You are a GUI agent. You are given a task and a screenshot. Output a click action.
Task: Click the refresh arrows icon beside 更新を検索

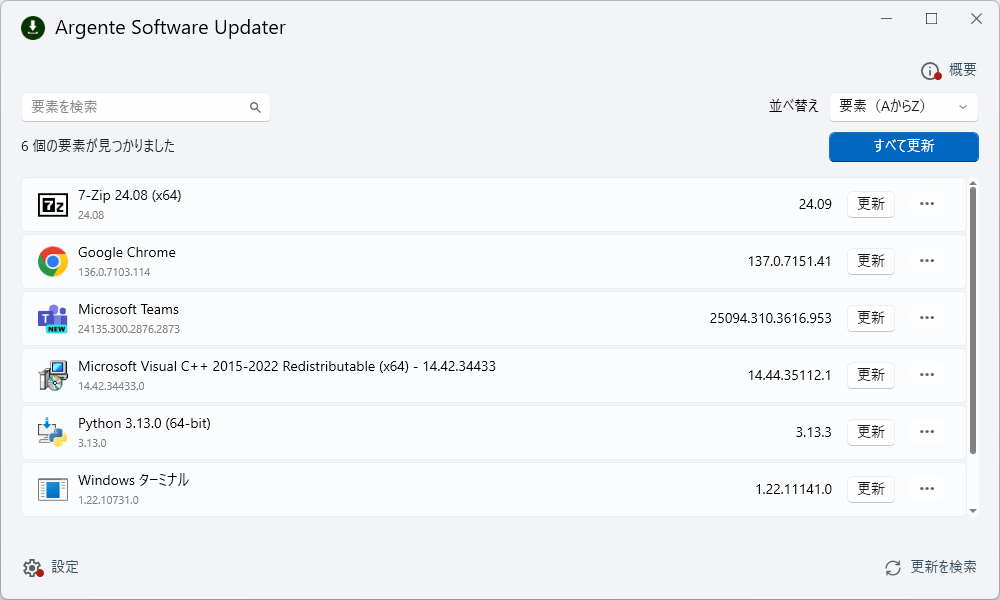(893, 567)
